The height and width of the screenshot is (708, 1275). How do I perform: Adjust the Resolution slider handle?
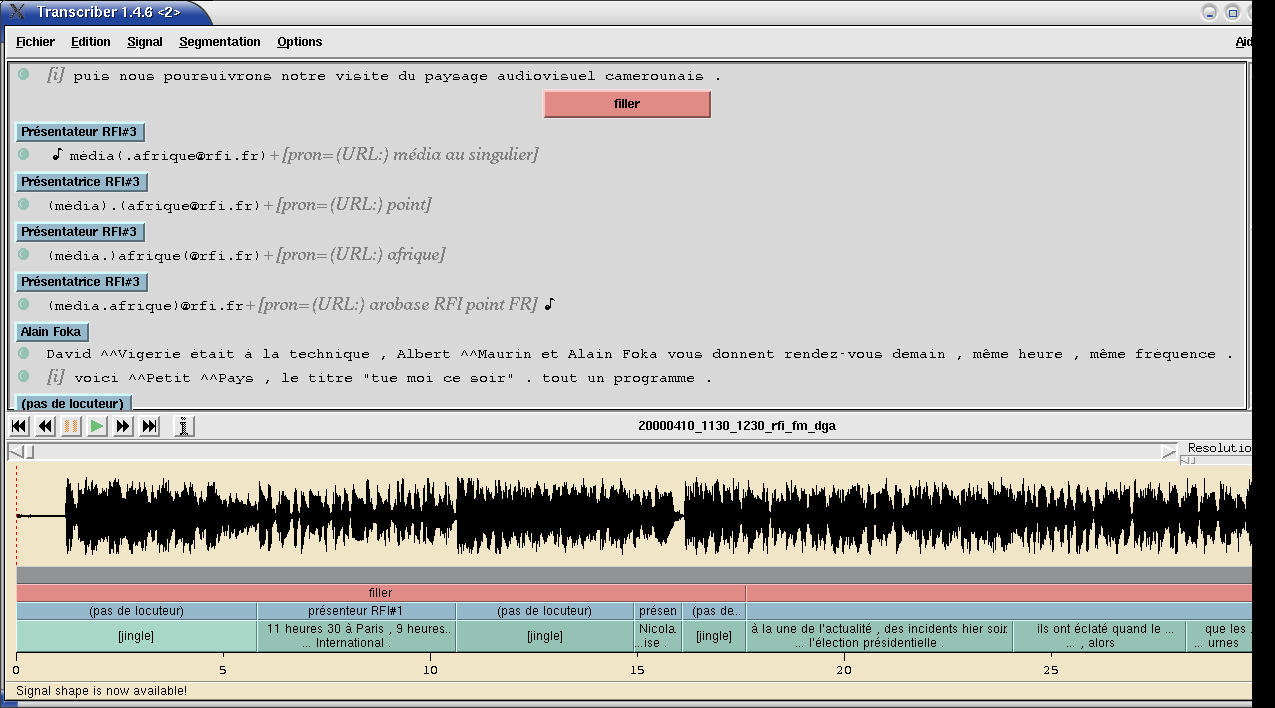click(1187, 461)
